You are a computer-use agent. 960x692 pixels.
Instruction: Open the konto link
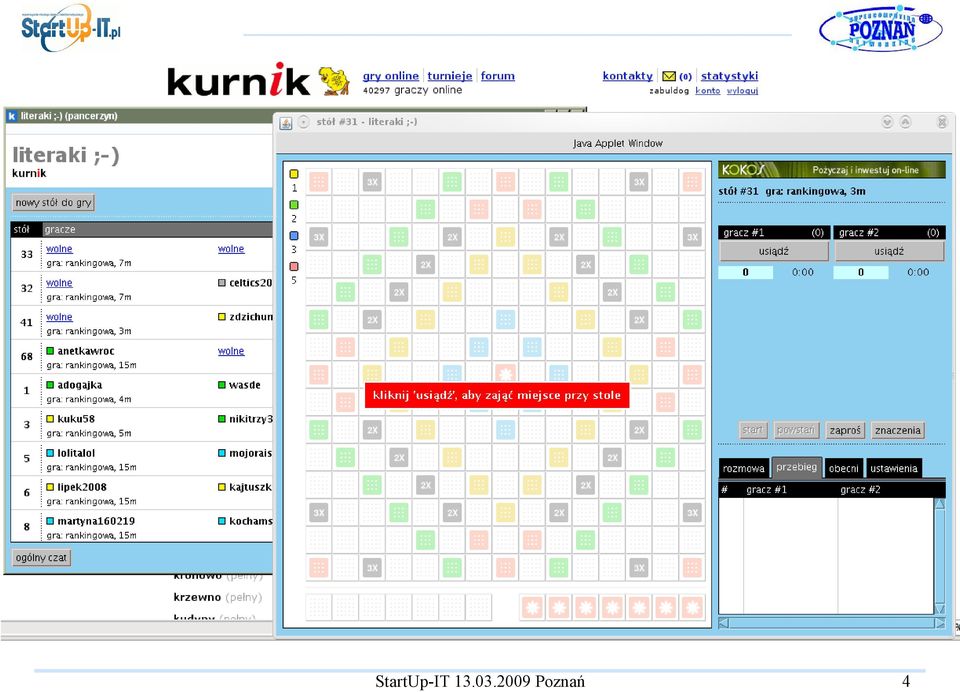[x=708, y=91]
